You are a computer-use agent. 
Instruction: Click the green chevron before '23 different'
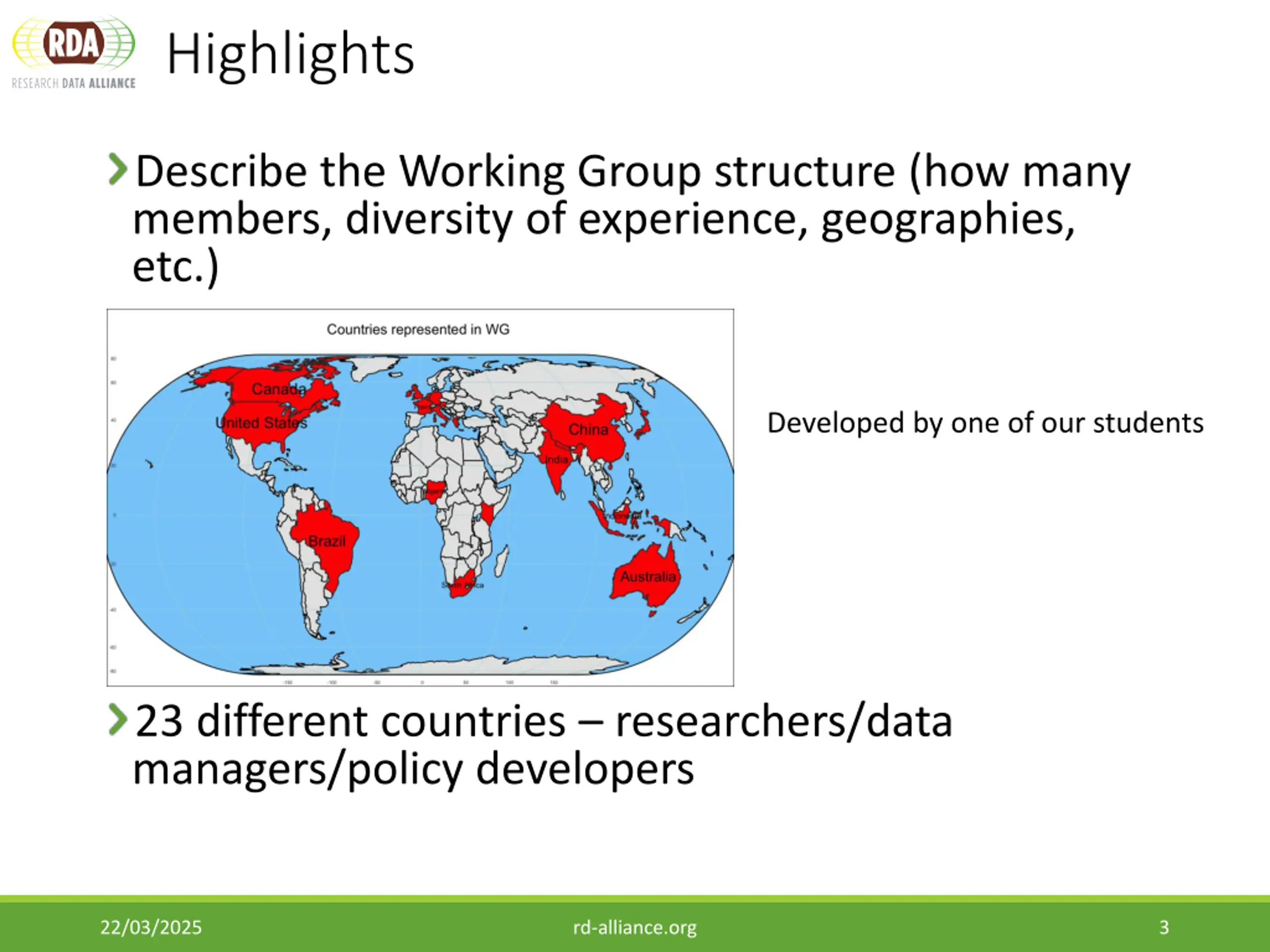click(117, 719)
